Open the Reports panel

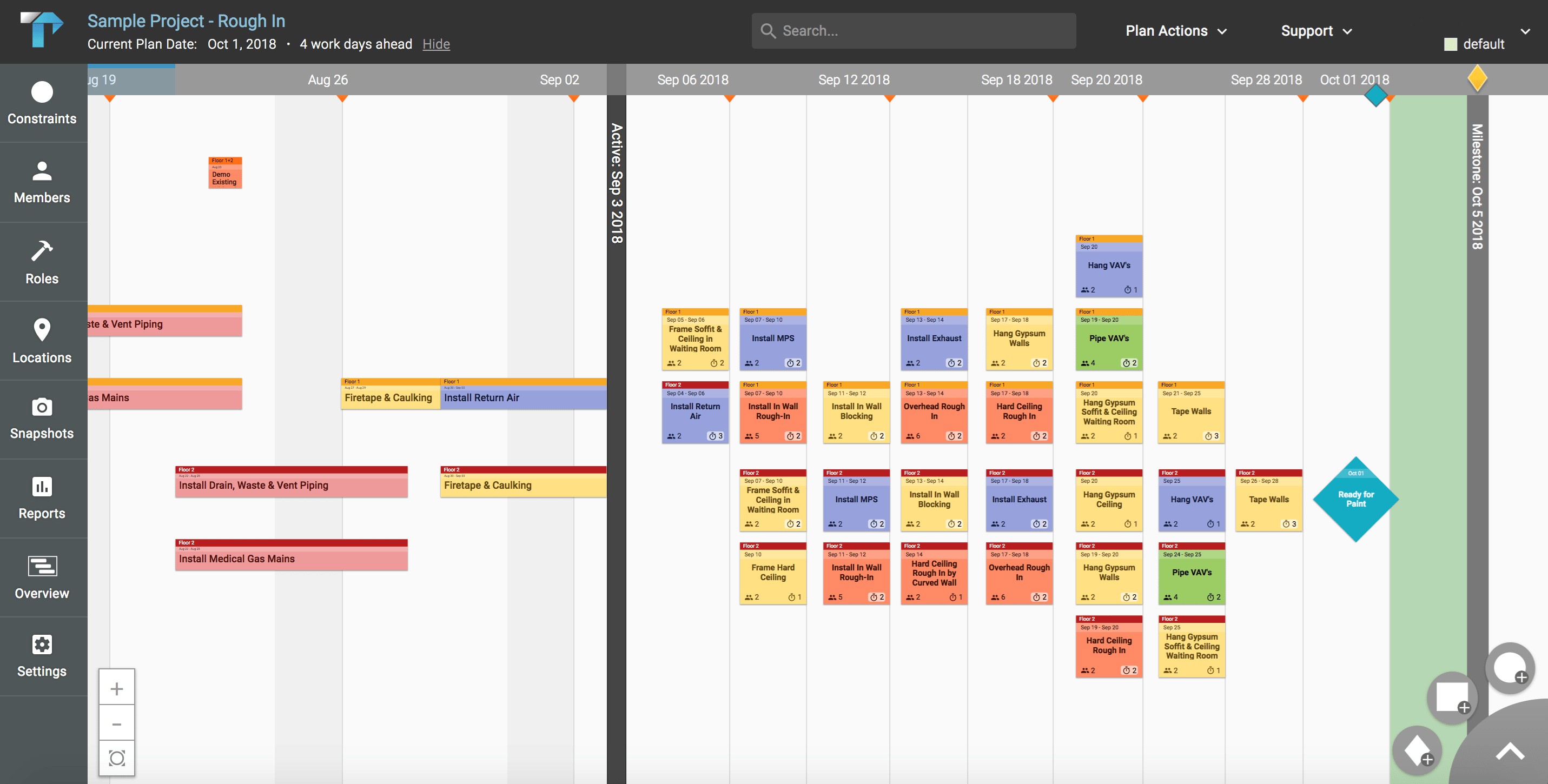pyautogui.click(x=42, y=497)
